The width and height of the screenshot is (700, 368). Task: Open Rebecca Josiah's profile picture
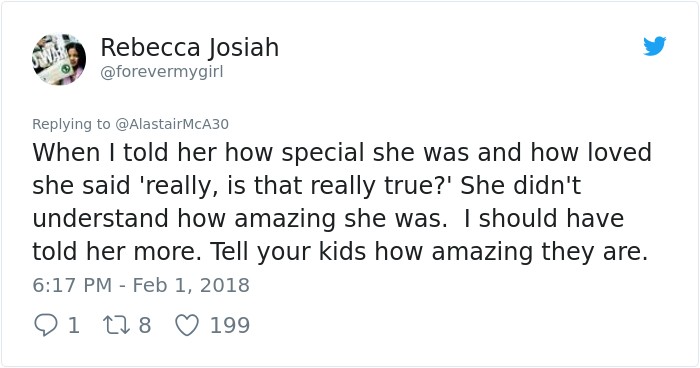(x=59, y=59)
